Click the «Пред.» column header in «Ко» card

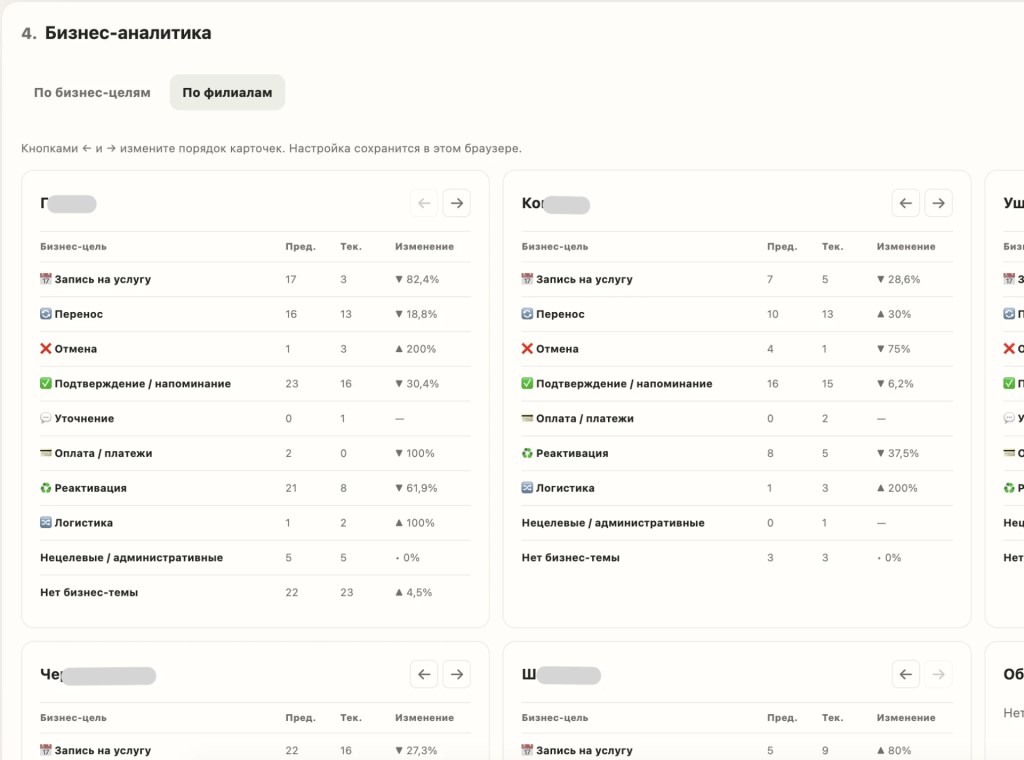782,247
